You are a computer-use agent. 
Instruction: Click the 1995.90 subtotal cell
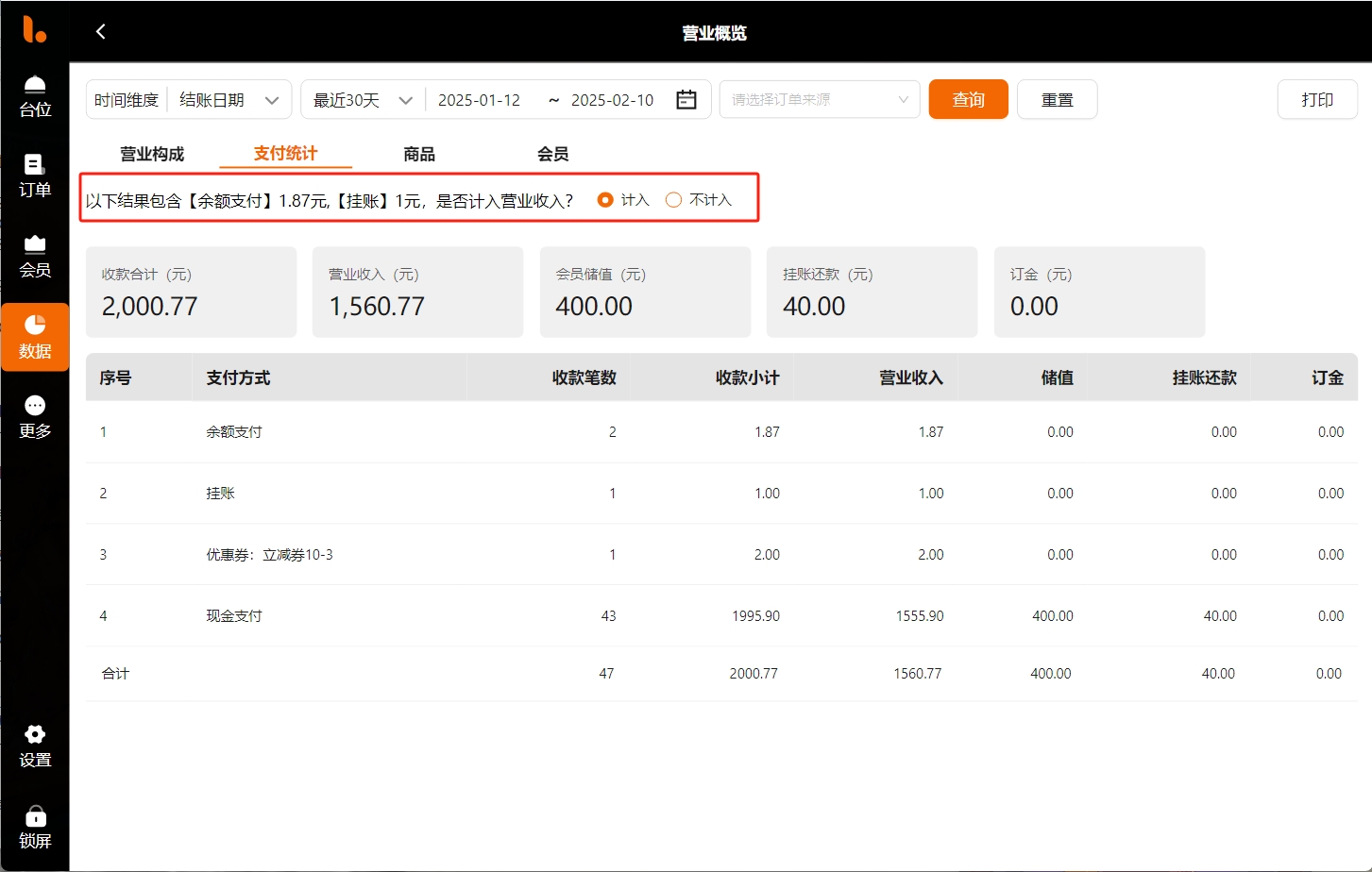[x=755, y=616]
